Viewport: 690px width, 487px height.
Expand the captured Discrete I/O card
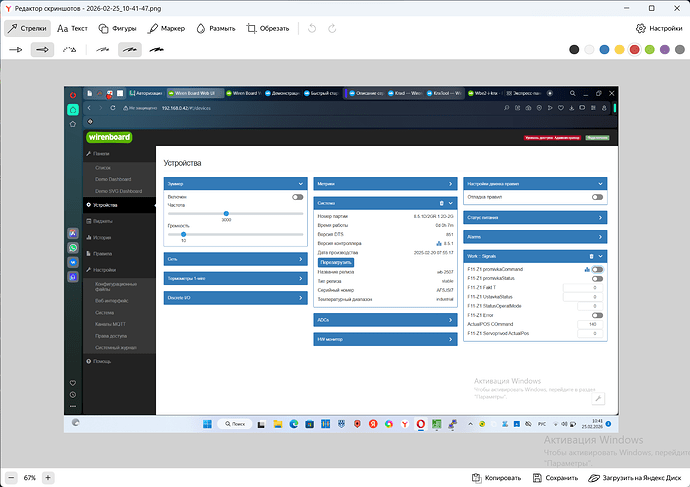(235, 298)
